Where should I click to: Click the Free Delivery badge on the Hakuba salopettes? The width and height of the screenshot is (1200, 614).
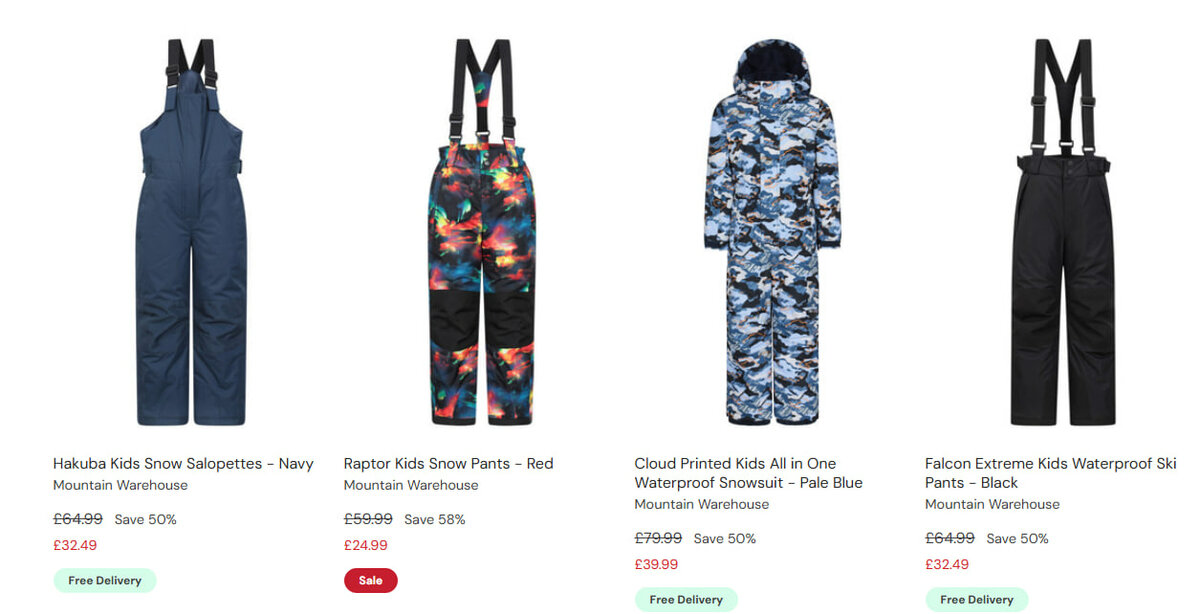click(105, 581)
